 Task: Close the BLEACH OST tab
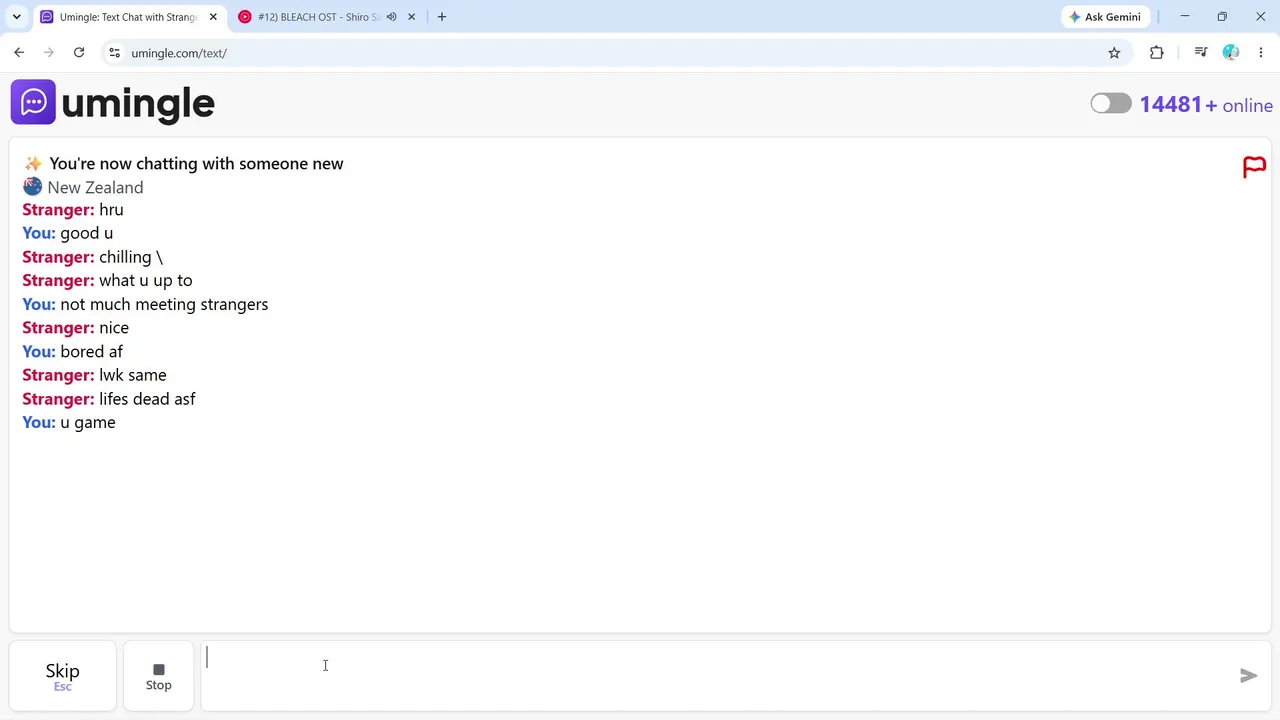411,17
